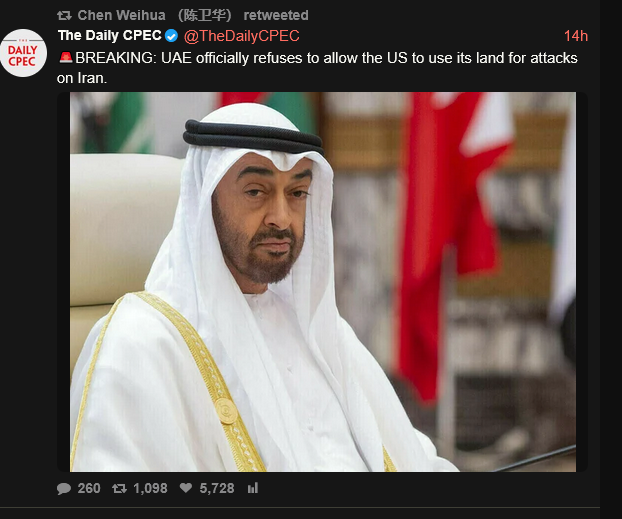This screenshot has height=519, width=622.
Task: Open the attached photo of the man in white
Action: coord(323,282)
